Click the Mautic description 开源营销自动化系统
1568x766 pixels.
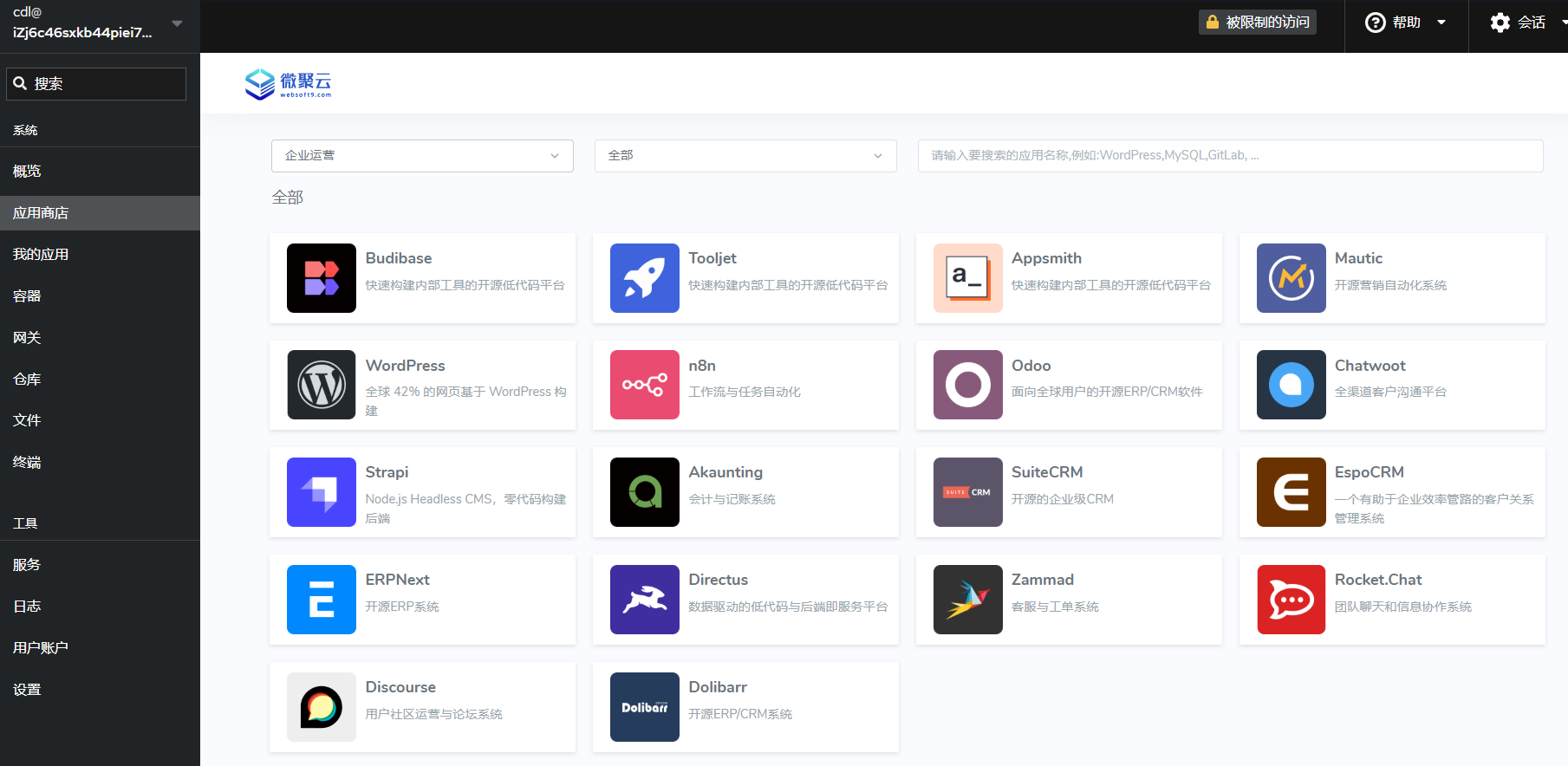[1390, 285]
